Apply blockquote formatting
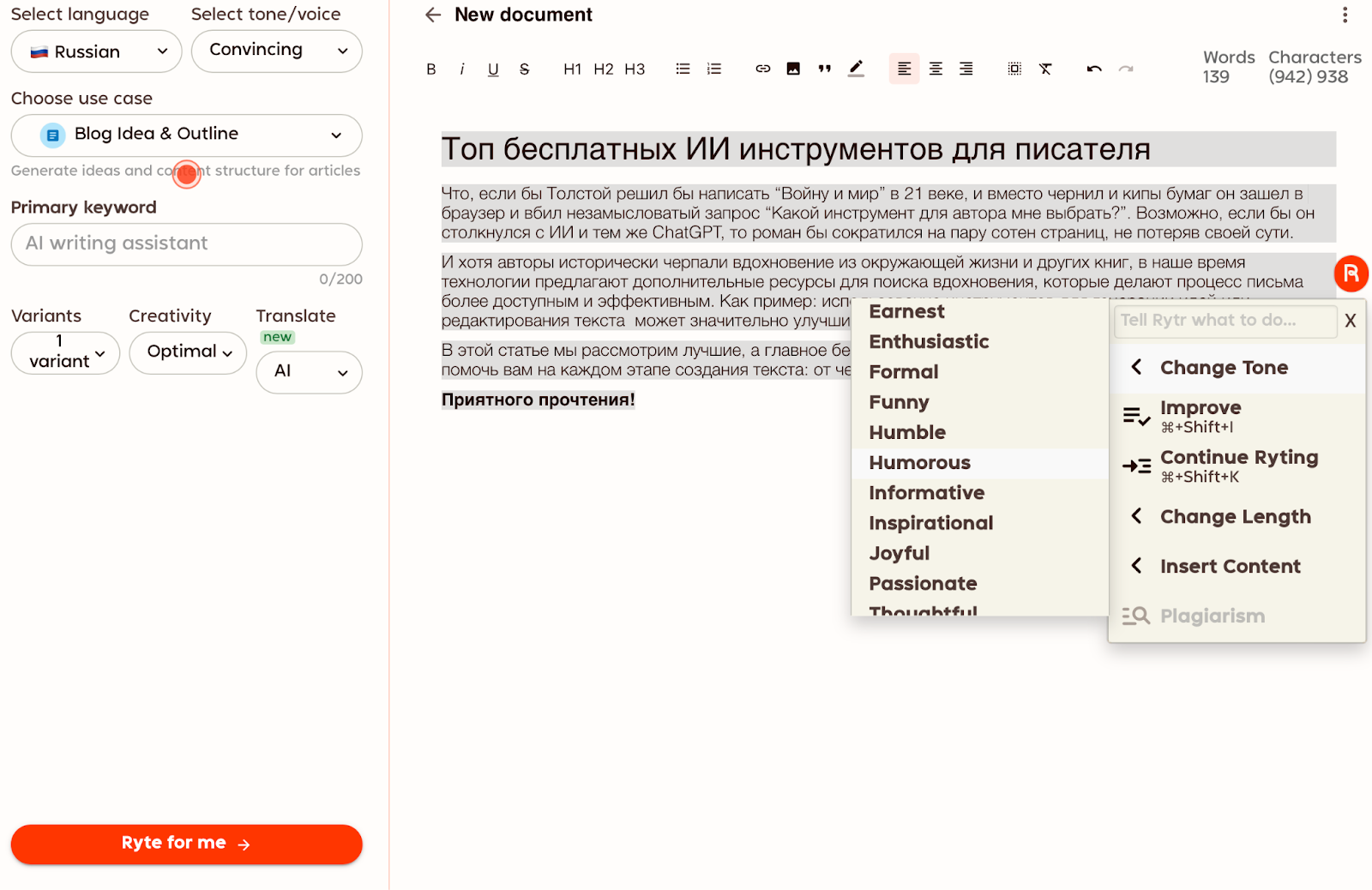Screen dimensions: 1372x890 824,69
